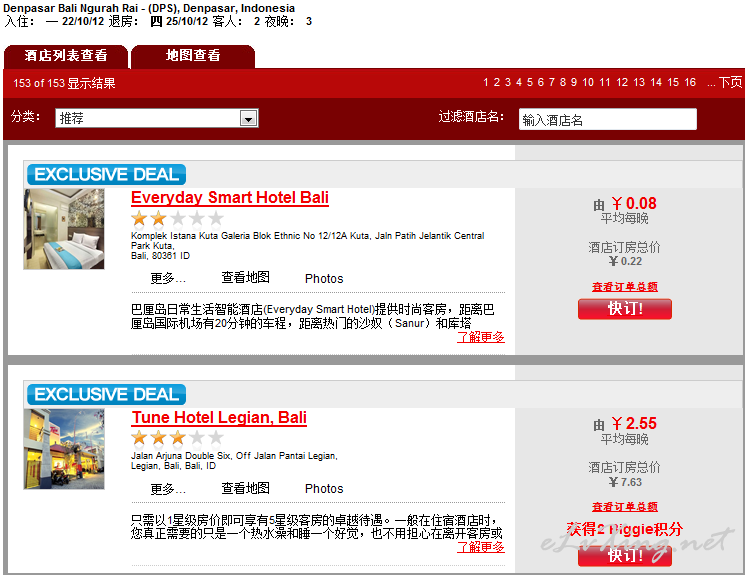
Task: Go to results page 12
Action: (x=622, y=83)
